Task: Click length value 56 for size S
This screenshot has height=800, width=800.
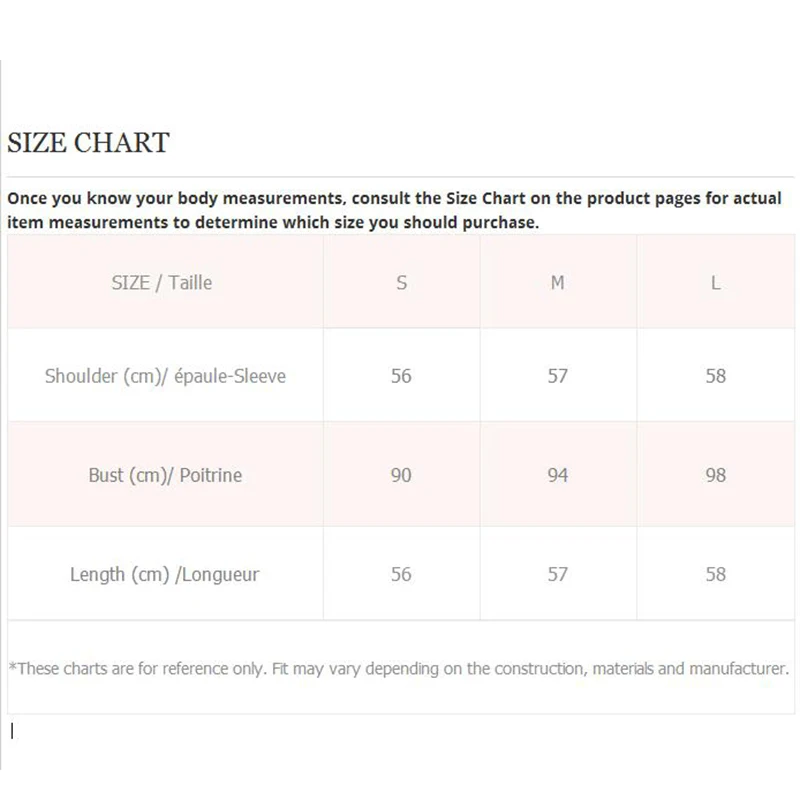Action: click(x=401, y=574)
